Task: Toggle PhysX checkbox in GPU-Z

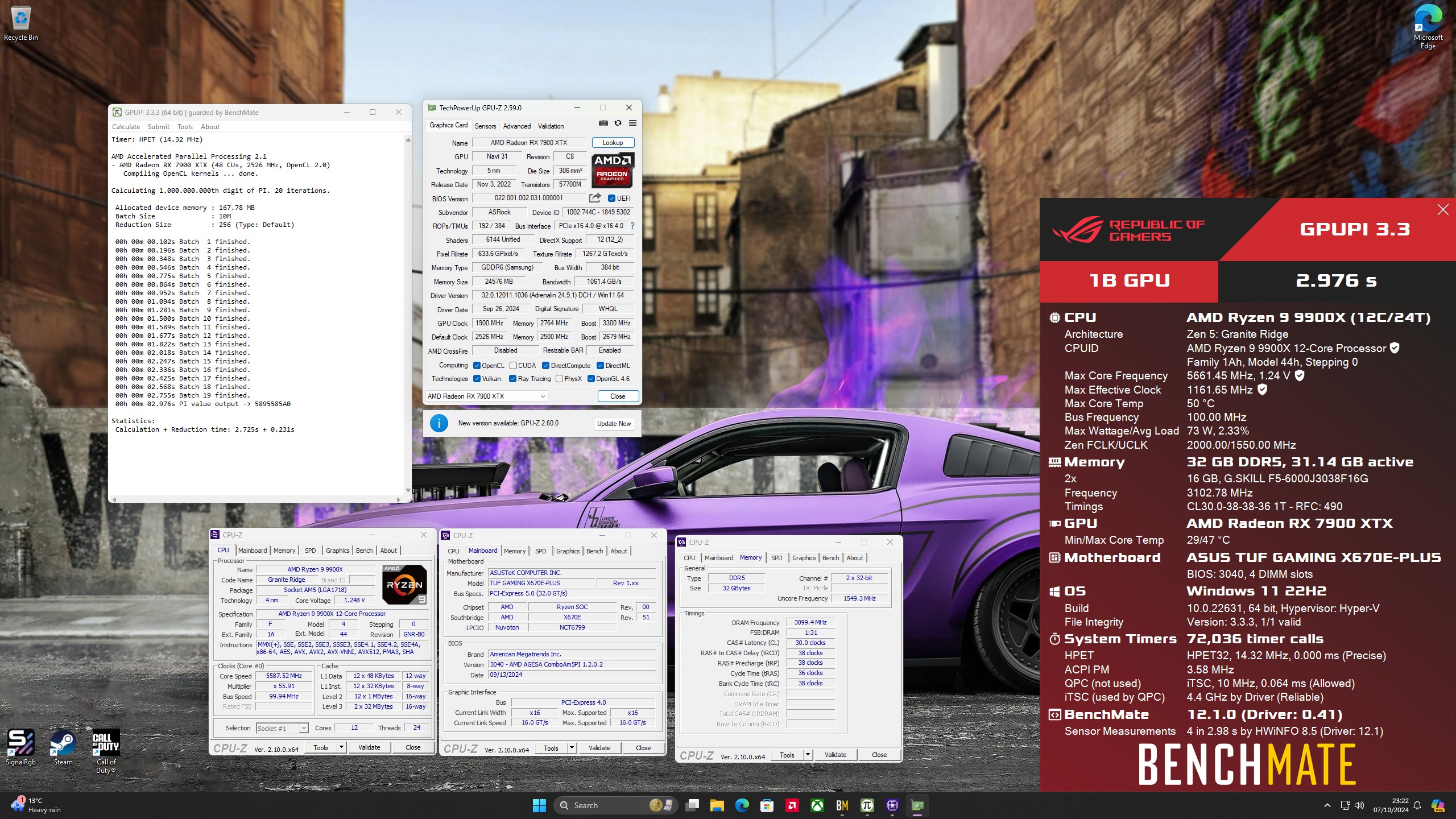Action: pos(559,379)
